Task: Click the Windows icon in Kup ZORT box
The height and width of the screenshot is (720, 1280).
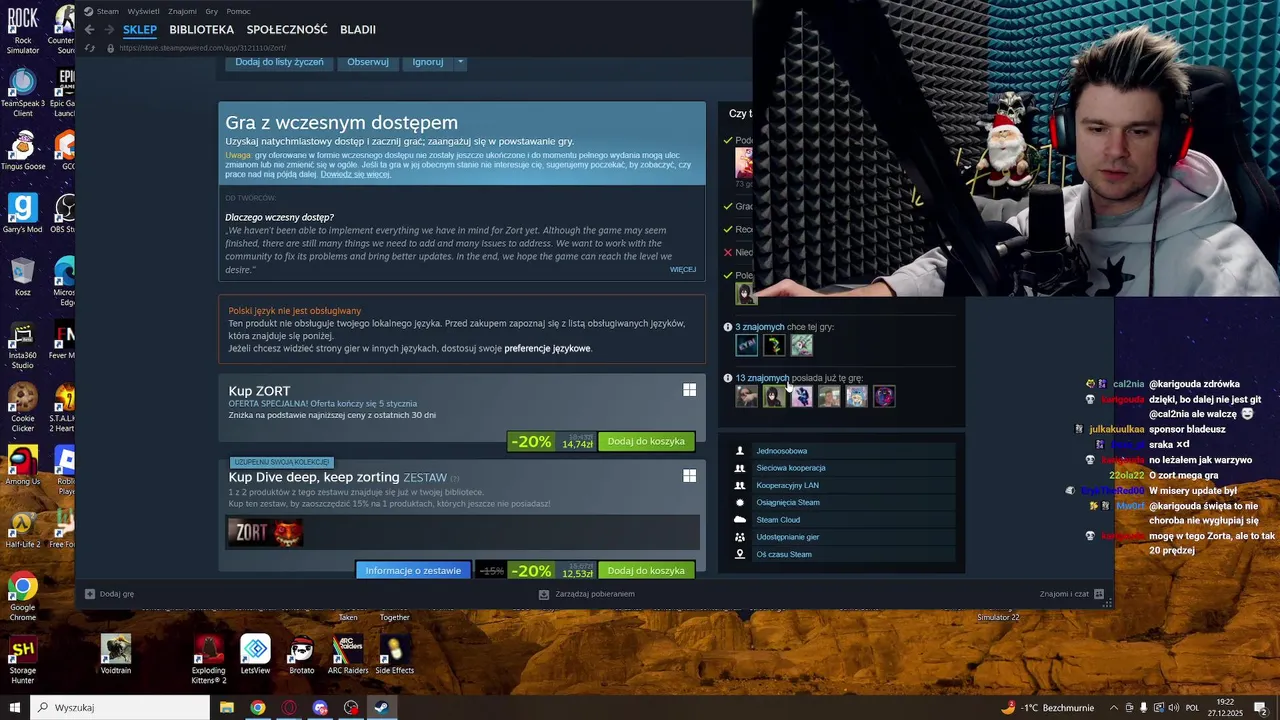Action: (x=690, y=390)
